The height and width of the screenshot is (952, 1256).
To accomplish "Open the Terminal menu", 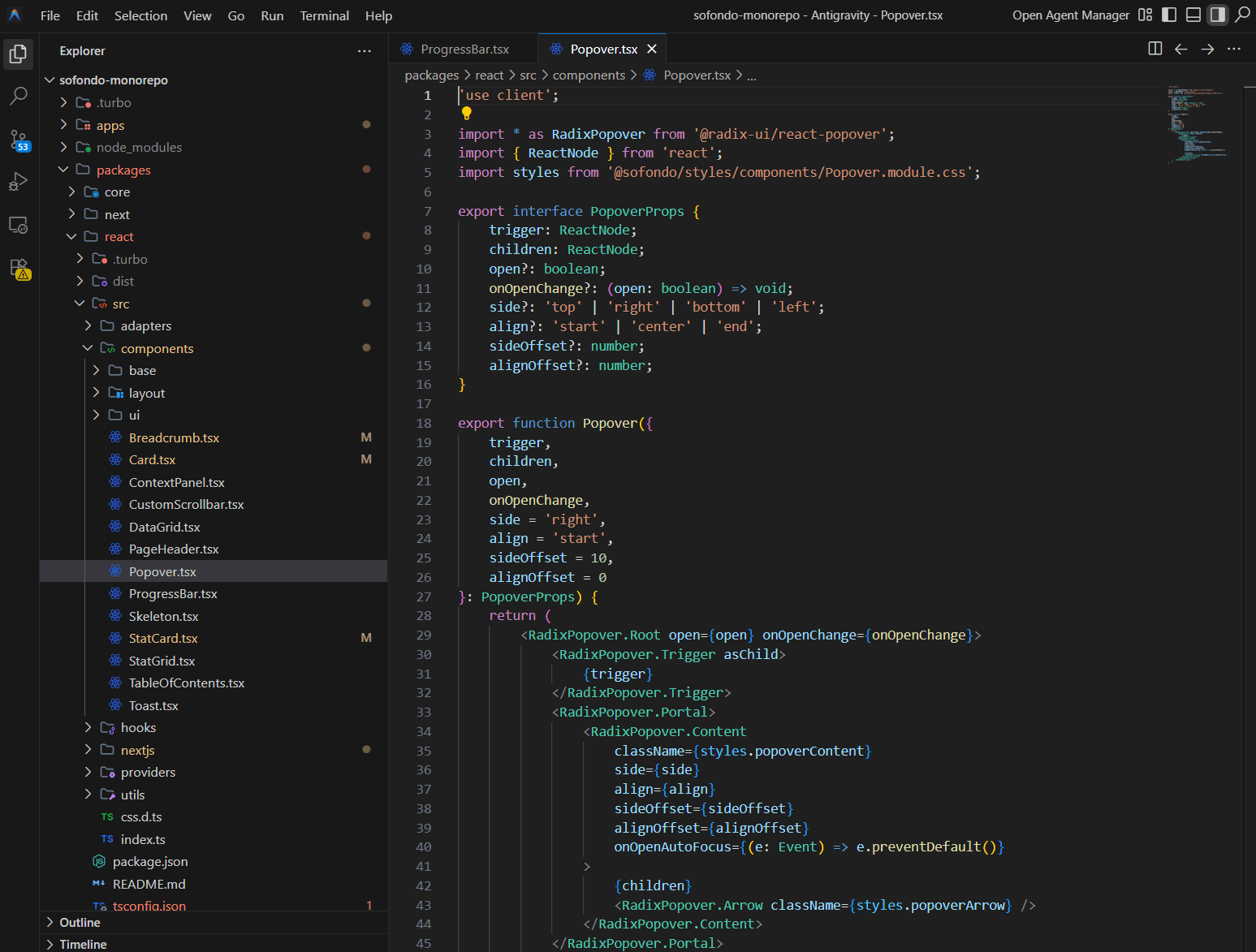I will tap(324, 15).
